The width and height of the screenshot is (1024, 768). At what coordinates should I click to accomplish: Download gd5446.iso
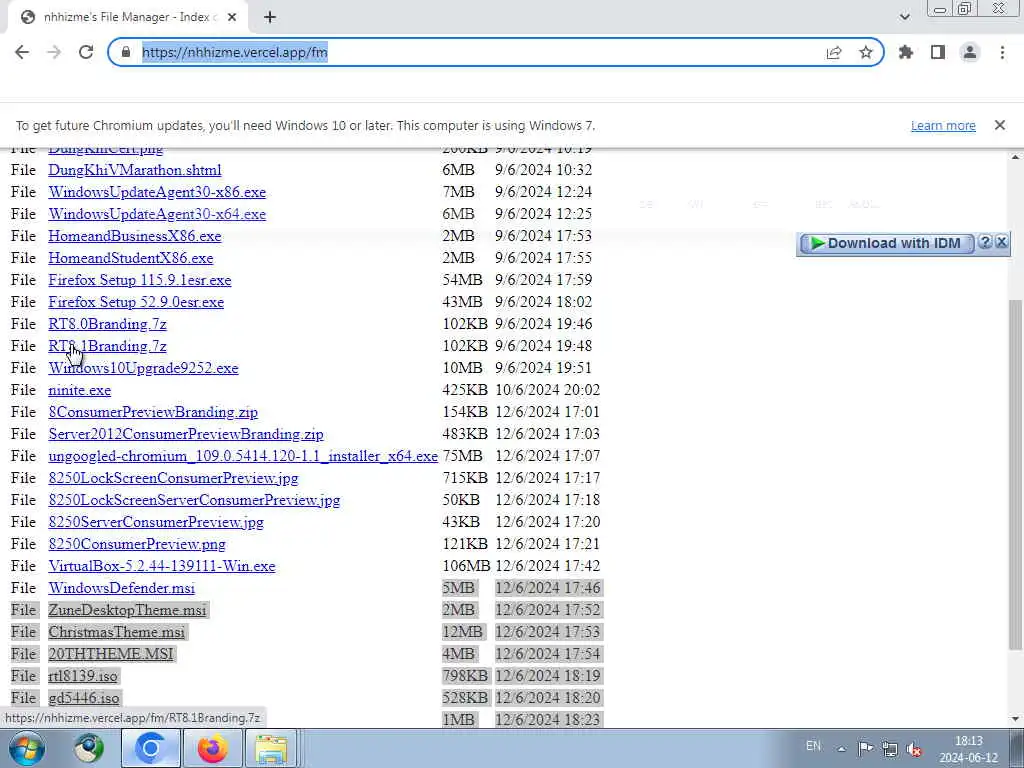coord(84,698)
